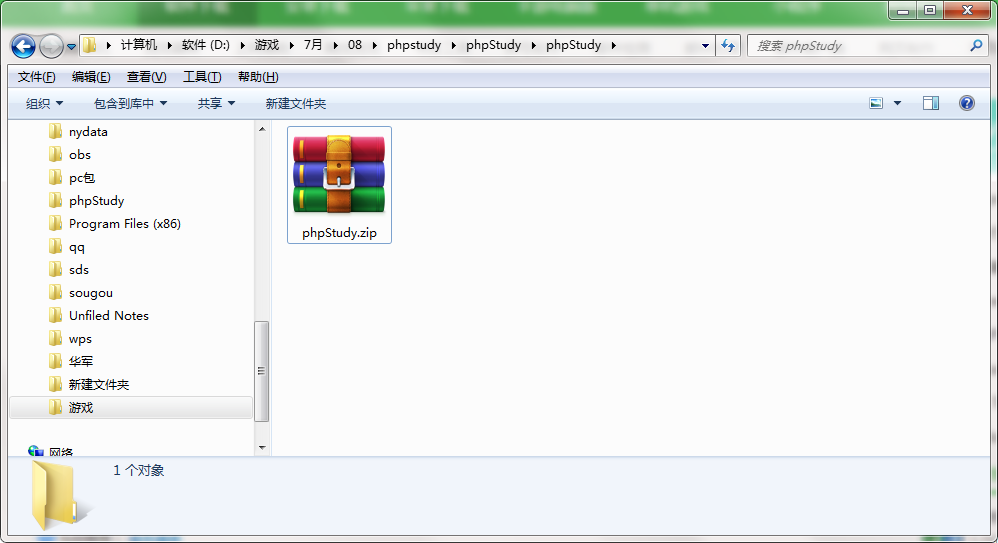Select the phpStudy folder in tree
Screen dimensions: 998x543
(96, 201)
